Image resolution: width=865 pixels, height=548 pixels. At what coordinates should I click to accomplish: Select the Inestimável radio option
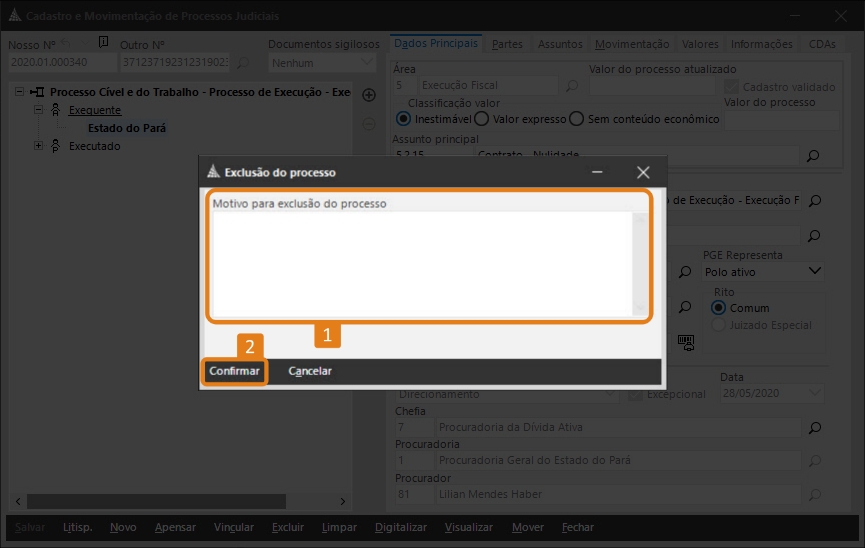[403, 119]
